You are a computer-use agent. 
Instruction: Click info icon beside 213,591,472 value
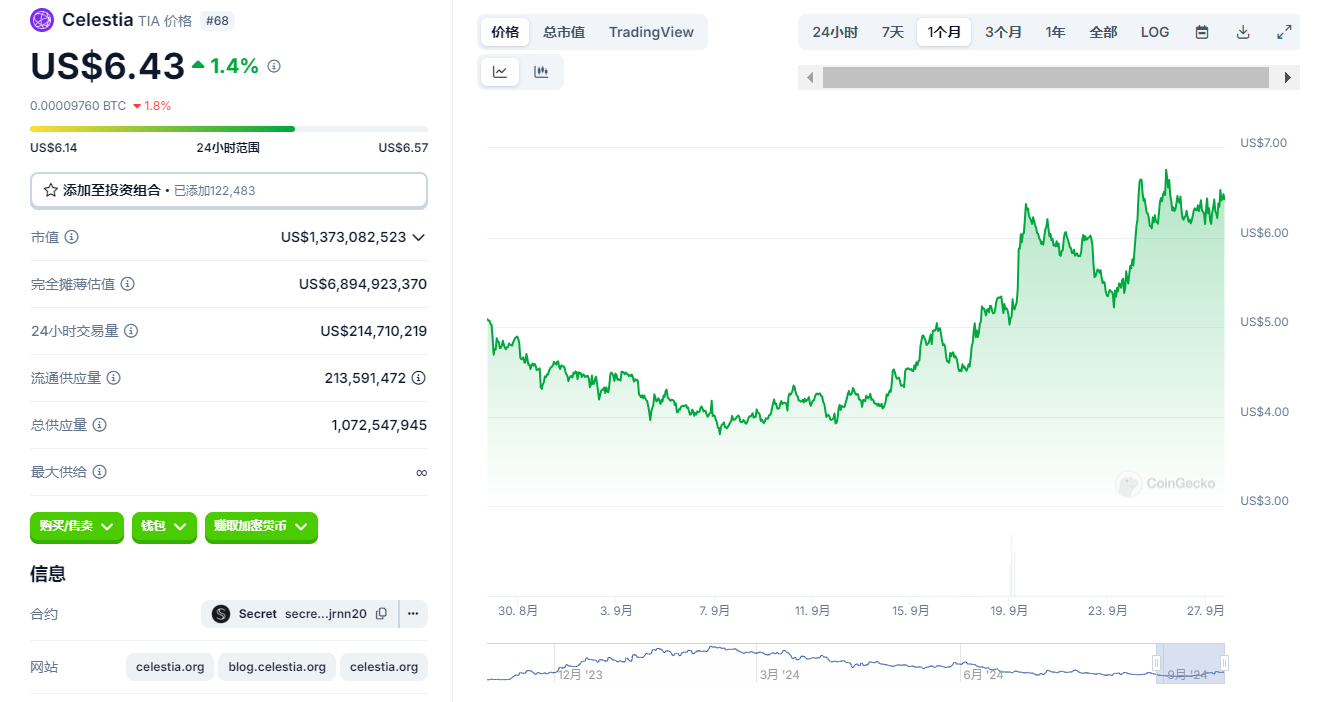tap(419, 378)
